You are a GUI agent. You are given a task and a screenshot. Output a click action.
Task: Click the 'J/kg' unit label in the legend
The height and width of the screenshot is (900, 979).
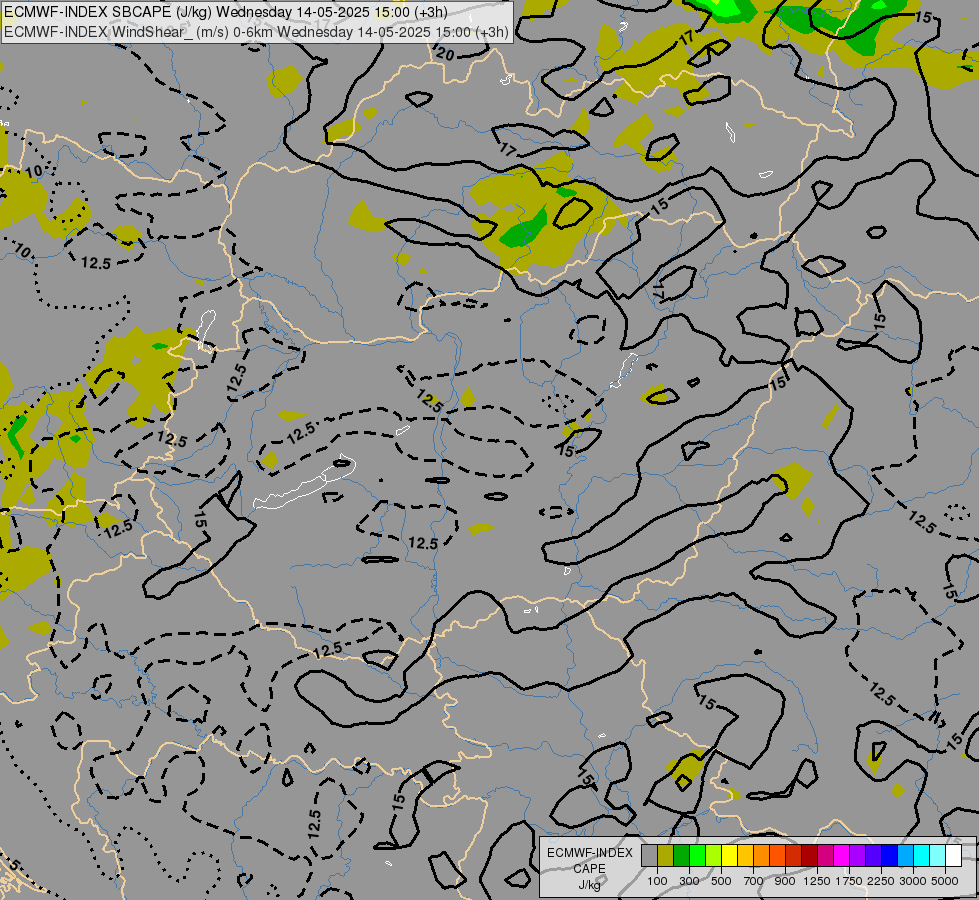589,885
